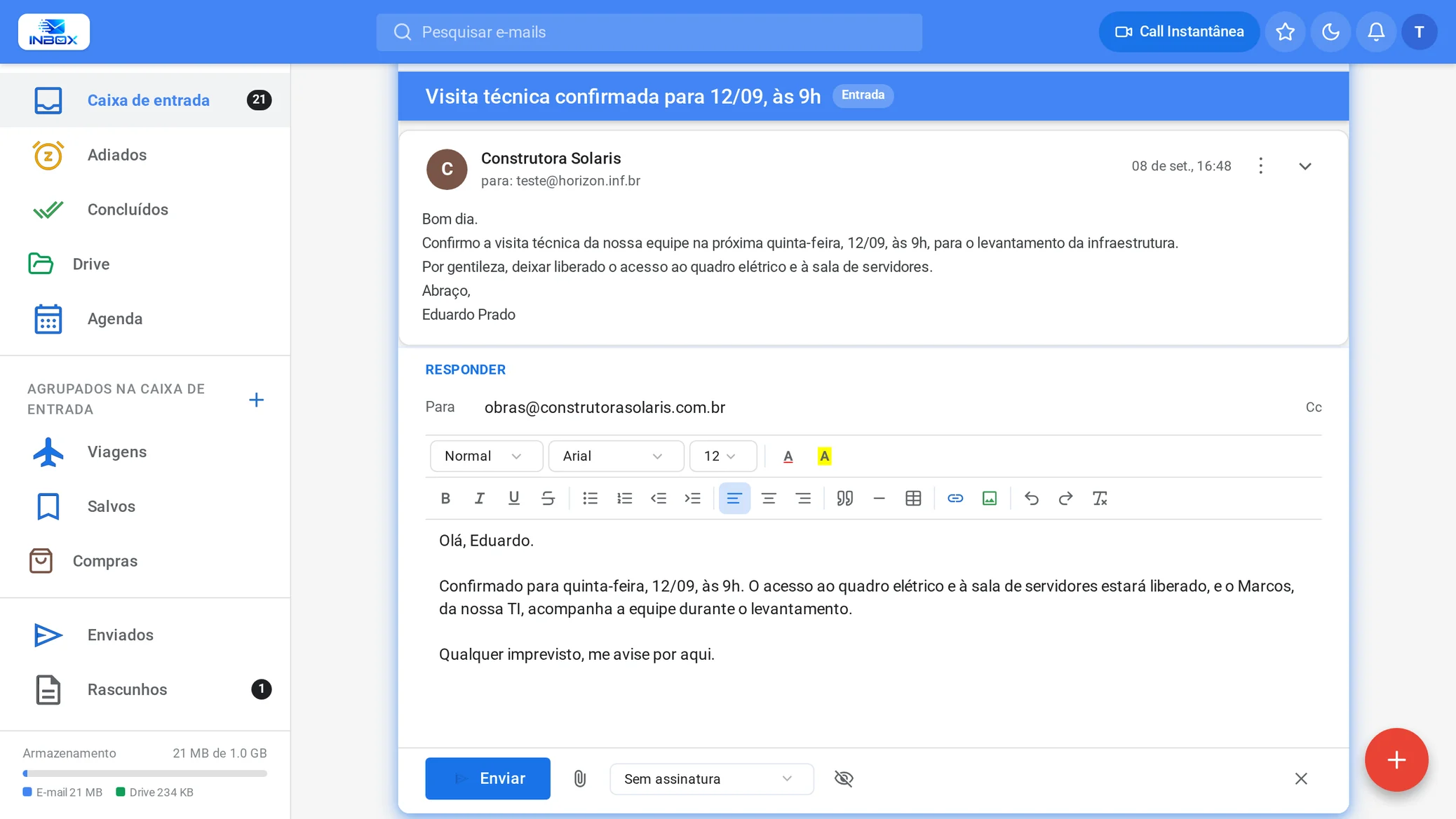The image size is (1456, 819).
Task: Open Rascunhos drafts folder
Action: point(145,690)
